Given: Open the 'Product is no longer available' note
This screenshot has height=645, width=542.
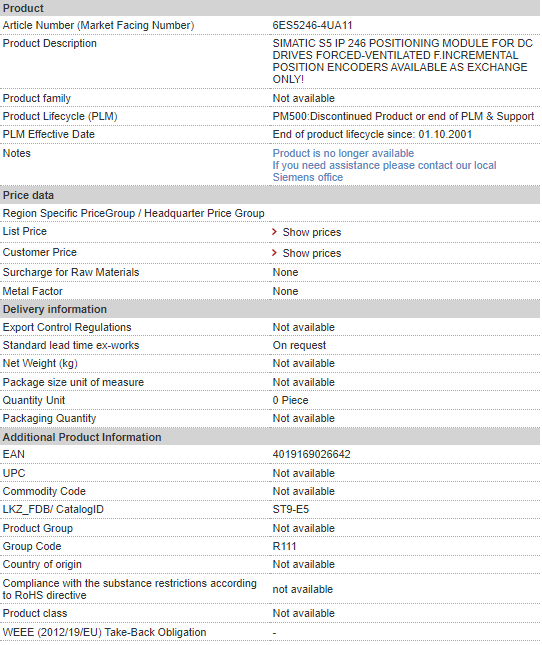Looking at the screenshot, I should pyautogui.click(x=343, y=153).
